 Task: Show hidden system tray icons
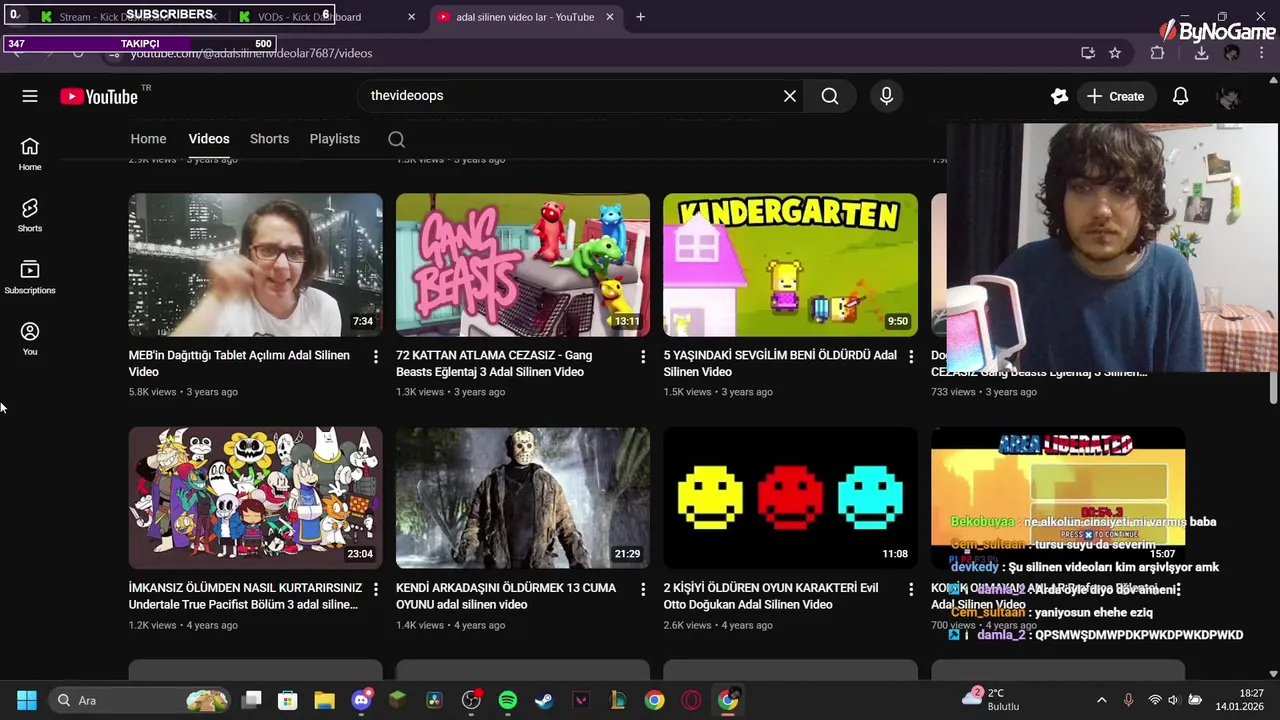(1102, 700)
